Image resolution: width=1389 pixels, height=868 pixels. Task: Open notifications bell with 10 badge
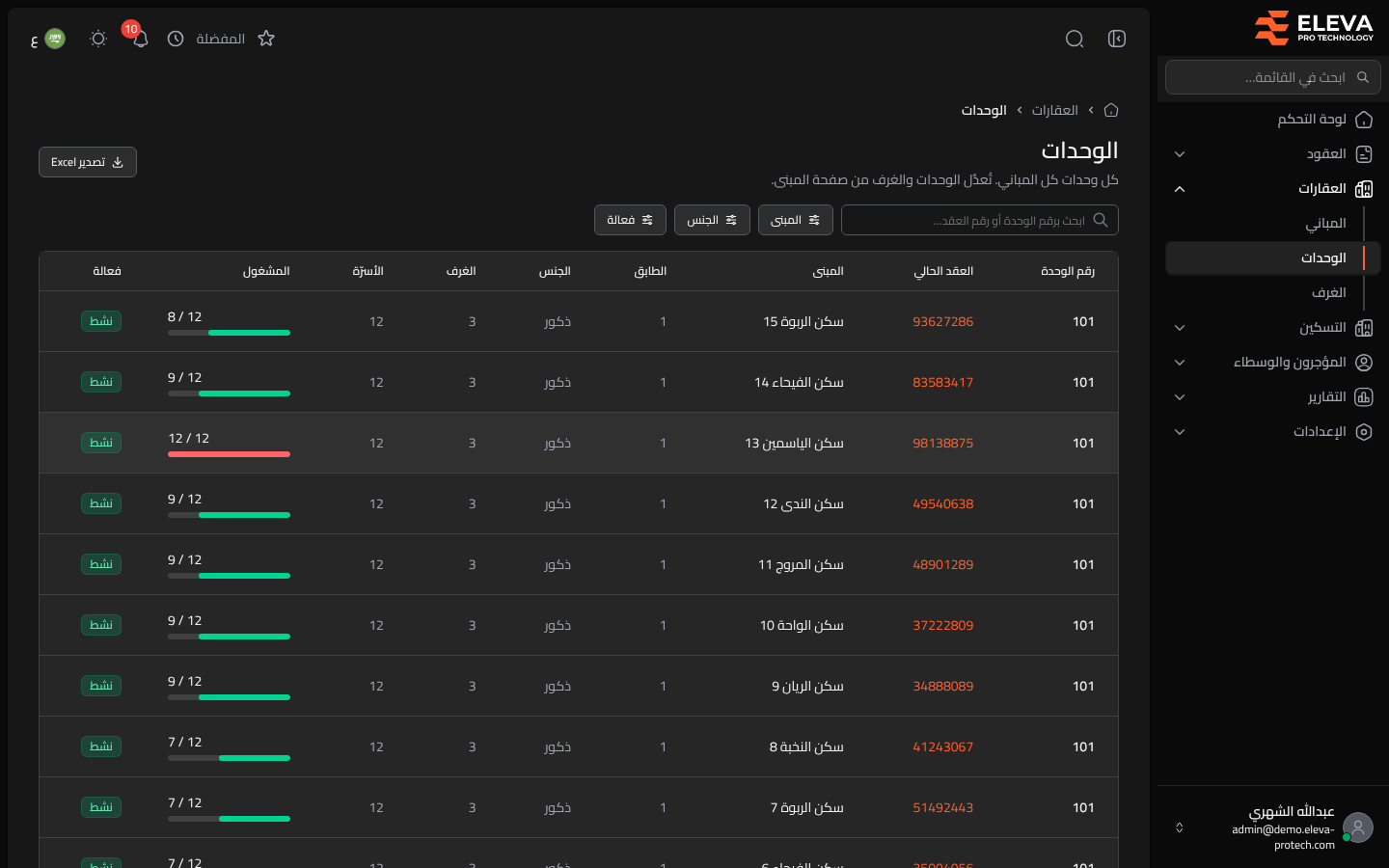click(140, 38)
